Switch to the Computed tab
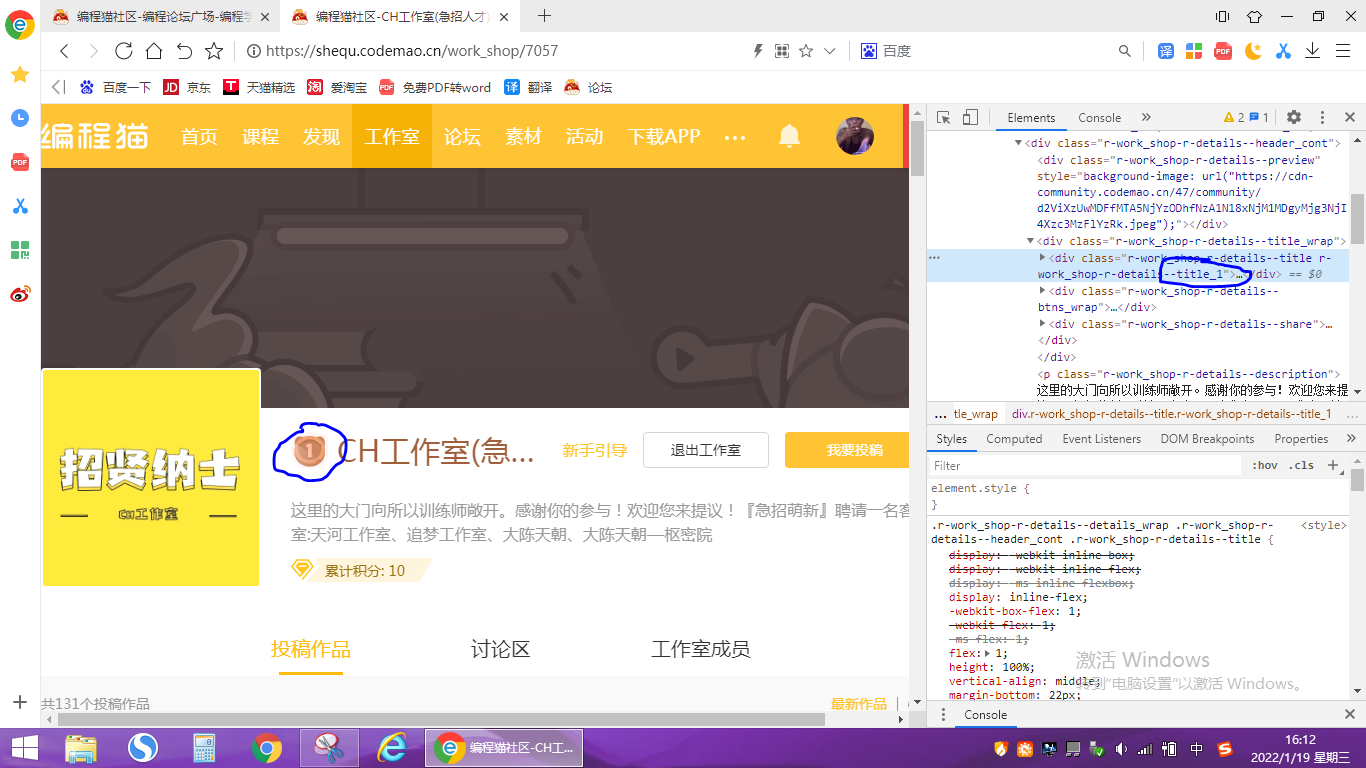Screen dimensions: 1366x768 click(x=1014, y=439)
